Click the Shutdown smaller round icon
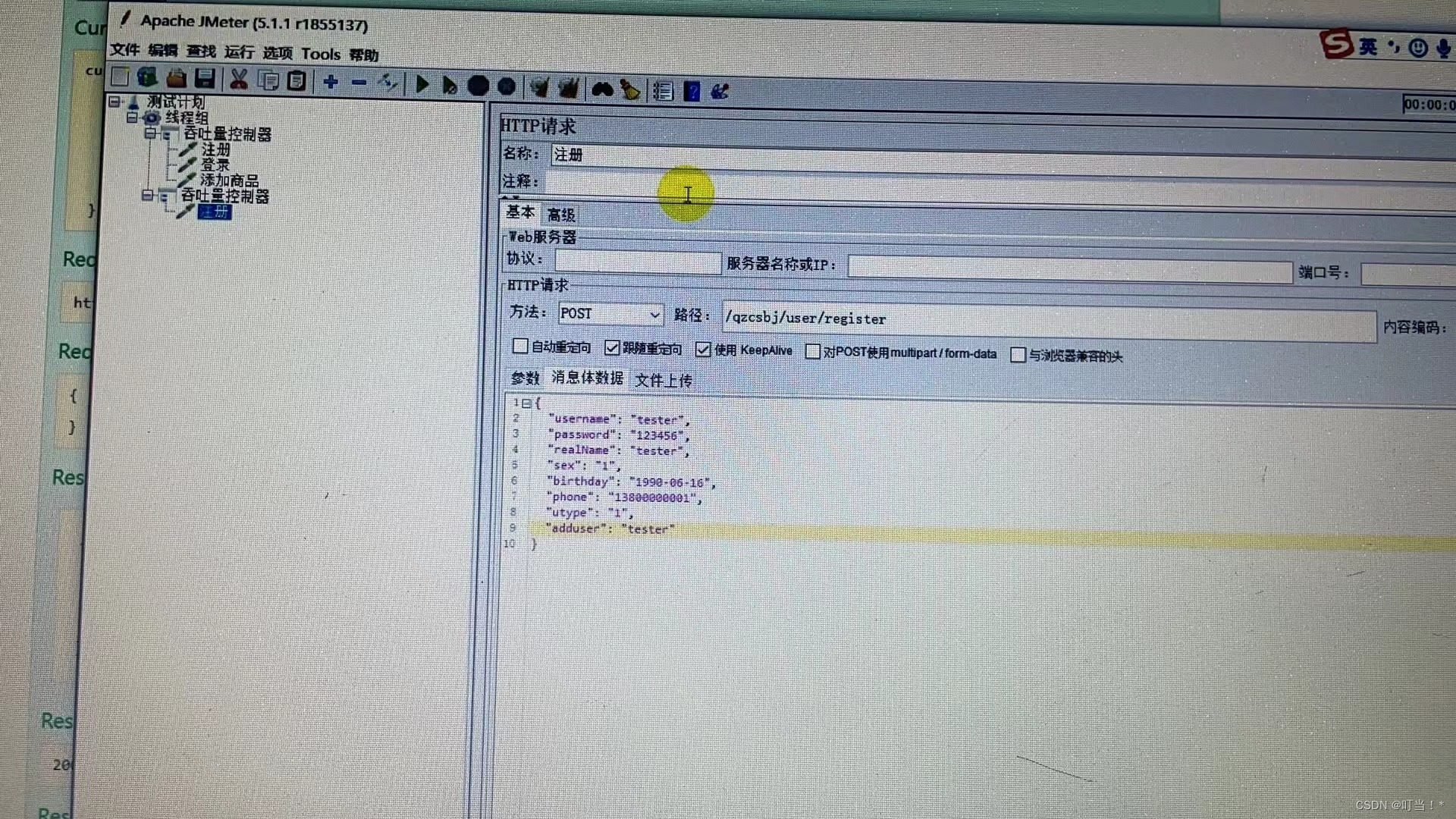 click(x=507, y=86)
